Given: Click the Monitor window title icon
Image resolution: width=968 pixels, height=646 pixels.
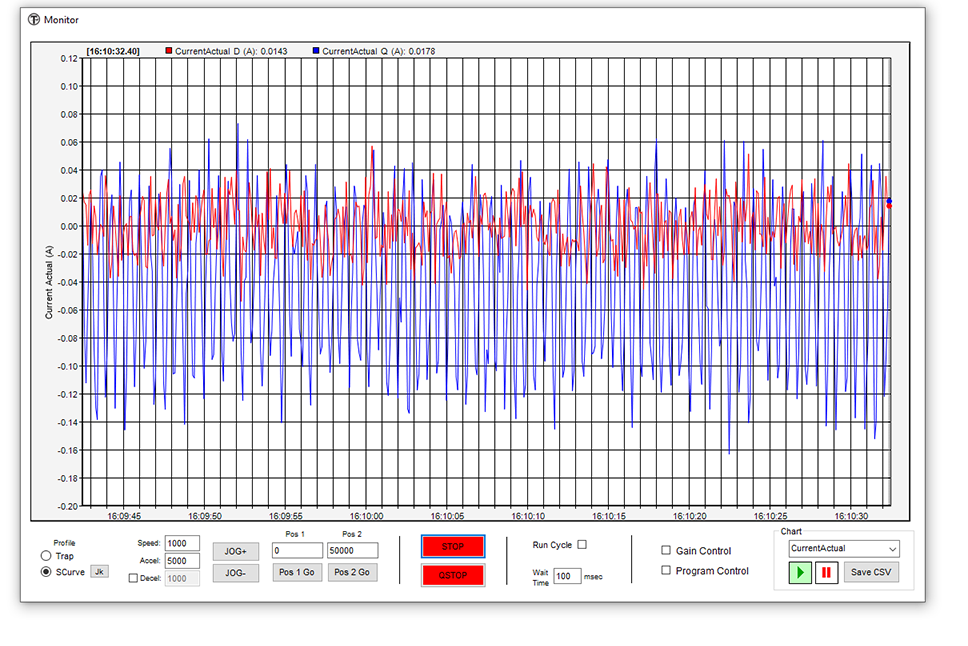Looking at the screenshot, I should click(x=34, y=19).
